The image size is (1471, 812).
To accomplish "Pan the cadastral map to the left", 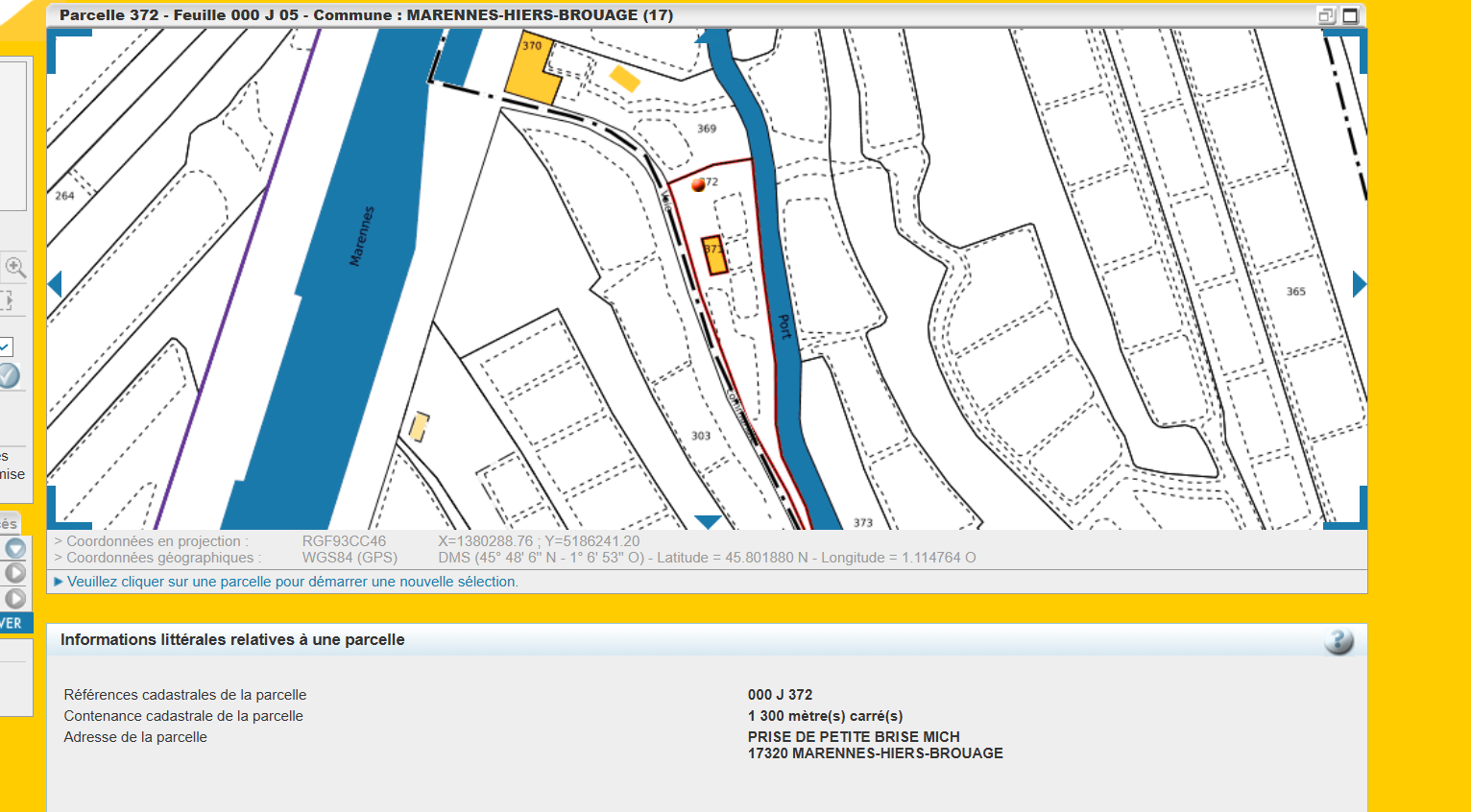I will [55, 284].
